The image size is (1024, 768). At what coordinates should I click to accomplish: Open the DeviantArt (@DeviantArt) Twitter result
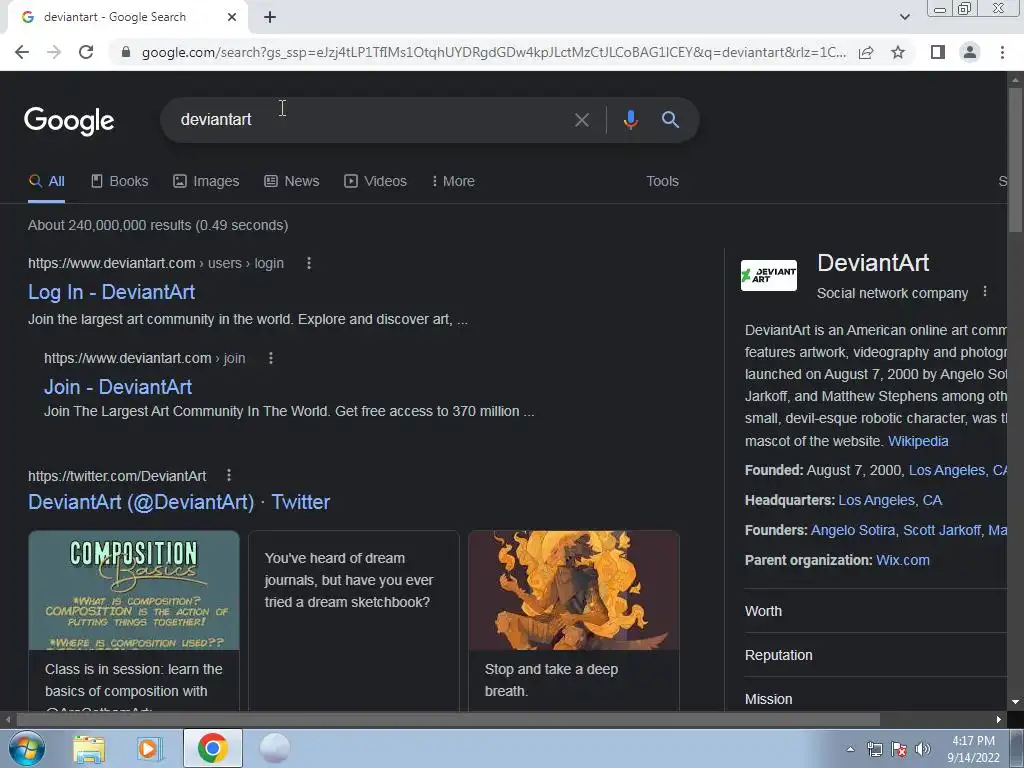(179, 502)
